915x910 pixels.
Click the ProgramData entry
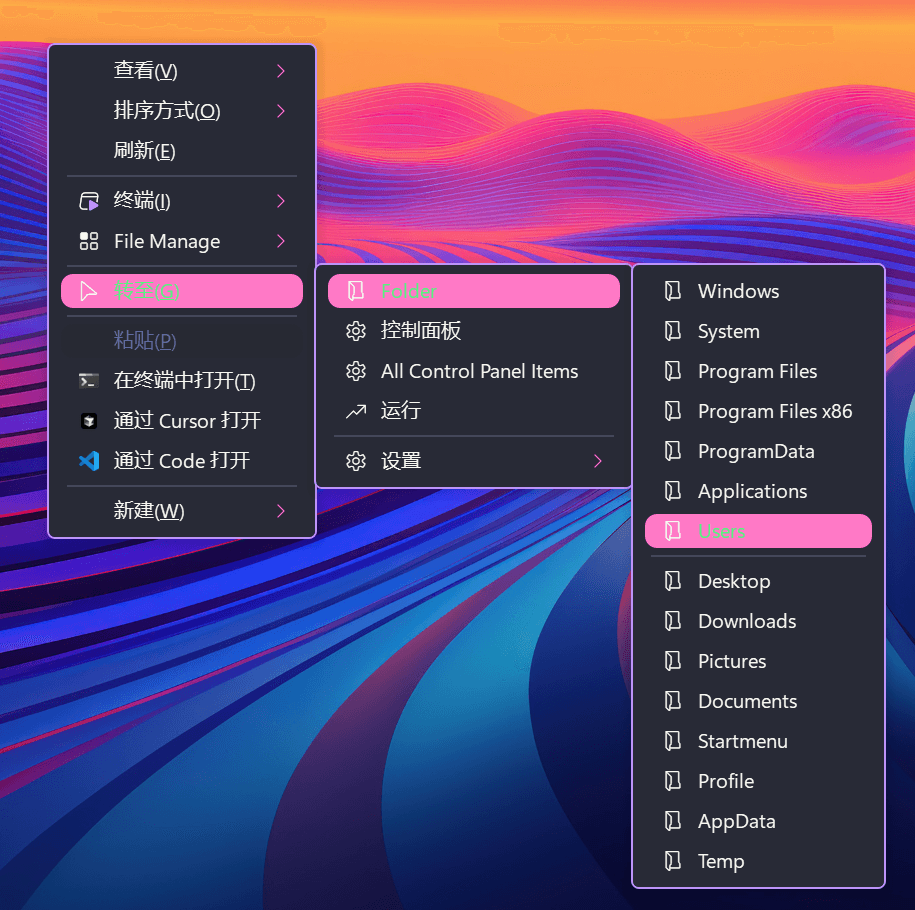tap(755, 451)
